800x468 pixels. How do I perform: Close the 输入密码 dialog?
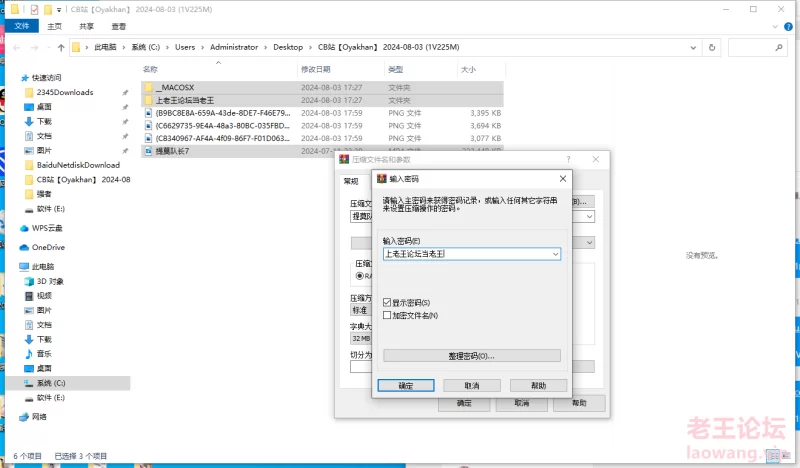click(562, 179)
